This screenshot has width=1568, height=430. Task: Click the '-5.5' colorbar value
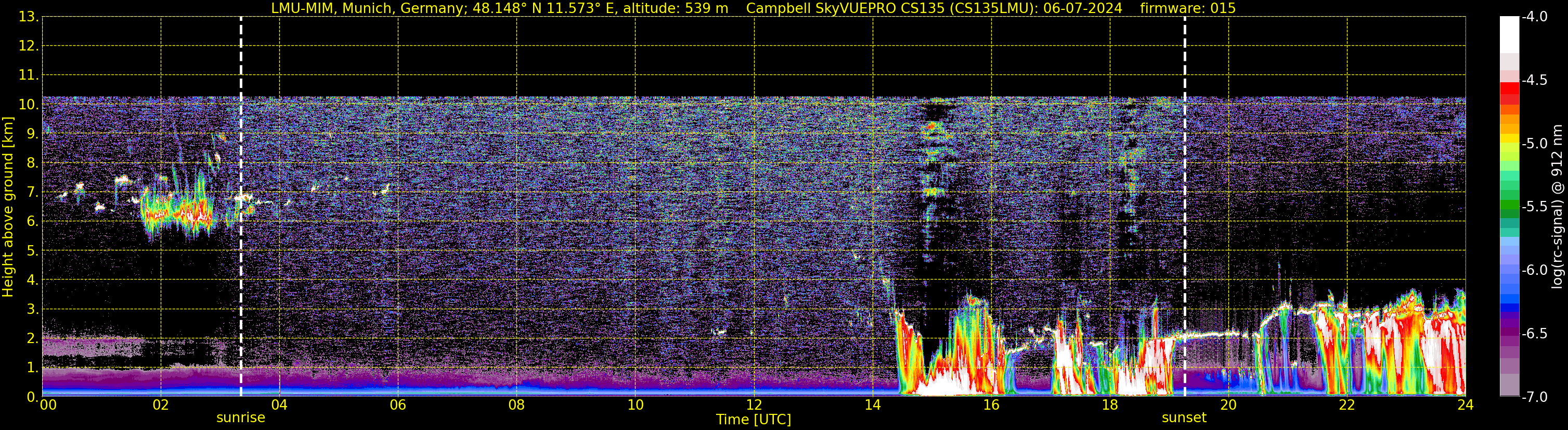[1535, 207]
